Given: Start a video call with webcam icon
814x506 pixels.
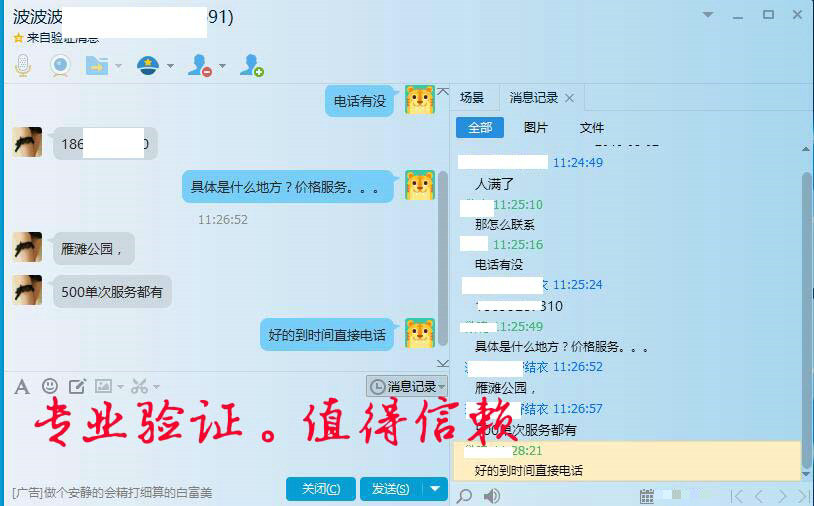Looking at the screenshot, I should click(60, 66).
